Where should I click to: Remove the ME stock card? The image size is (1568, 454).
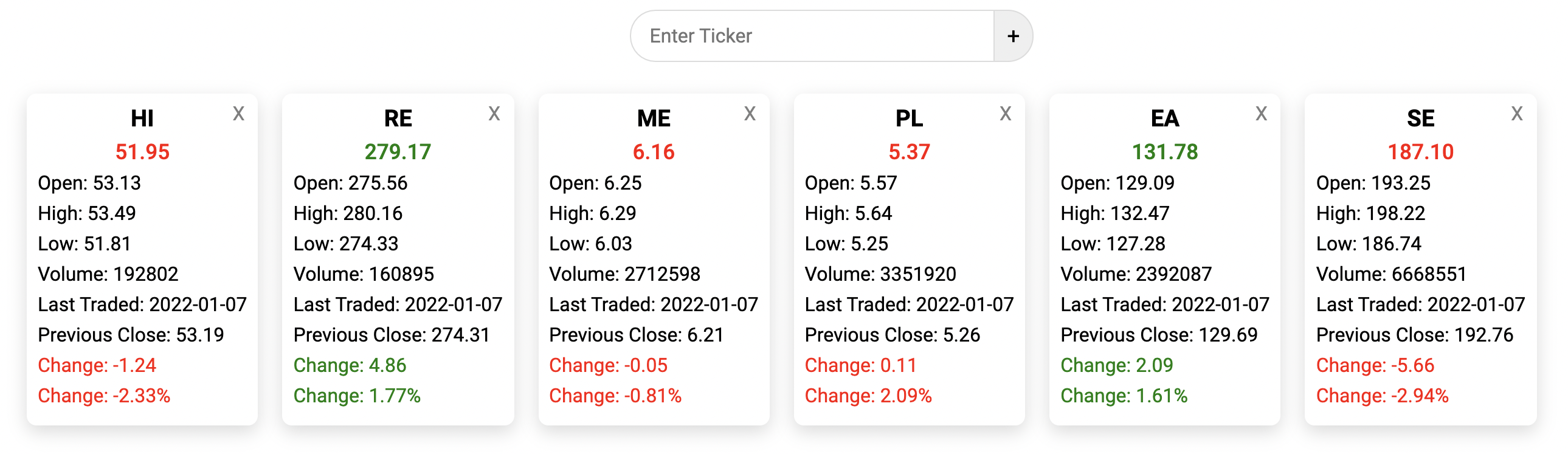[750, 113]
